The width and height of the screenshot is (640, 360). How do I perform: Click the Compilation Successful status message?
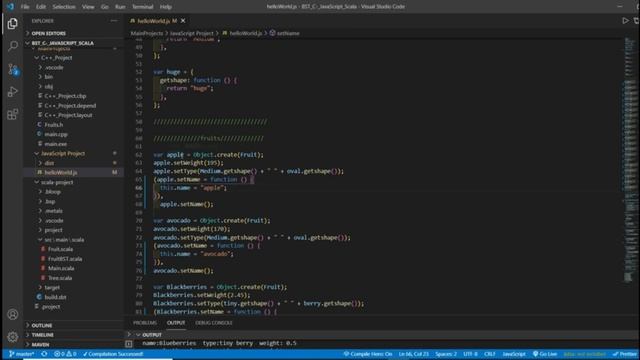(113, 354)
